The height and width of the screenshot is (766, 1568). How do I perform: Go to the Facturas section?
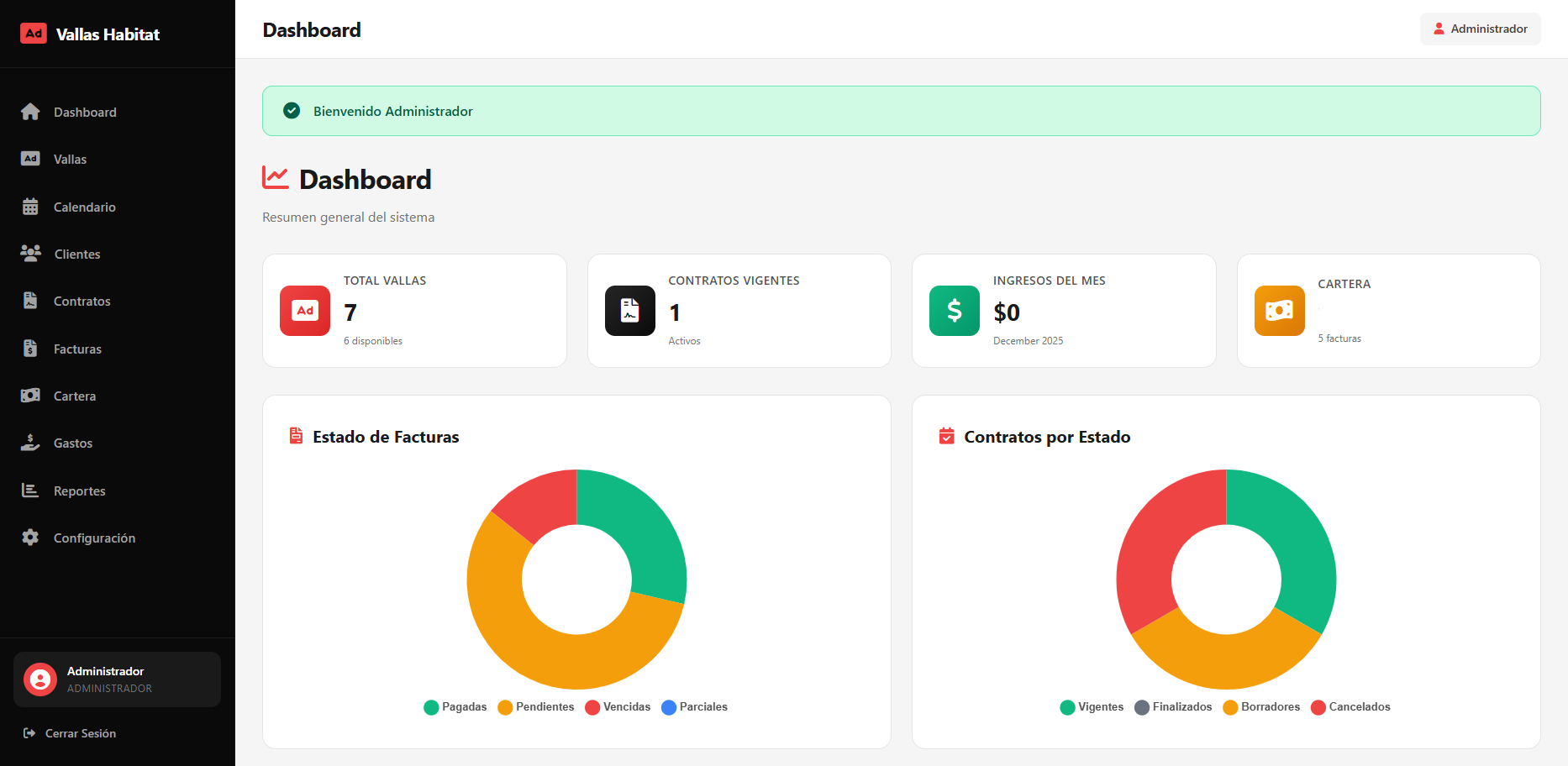(77, 349)
